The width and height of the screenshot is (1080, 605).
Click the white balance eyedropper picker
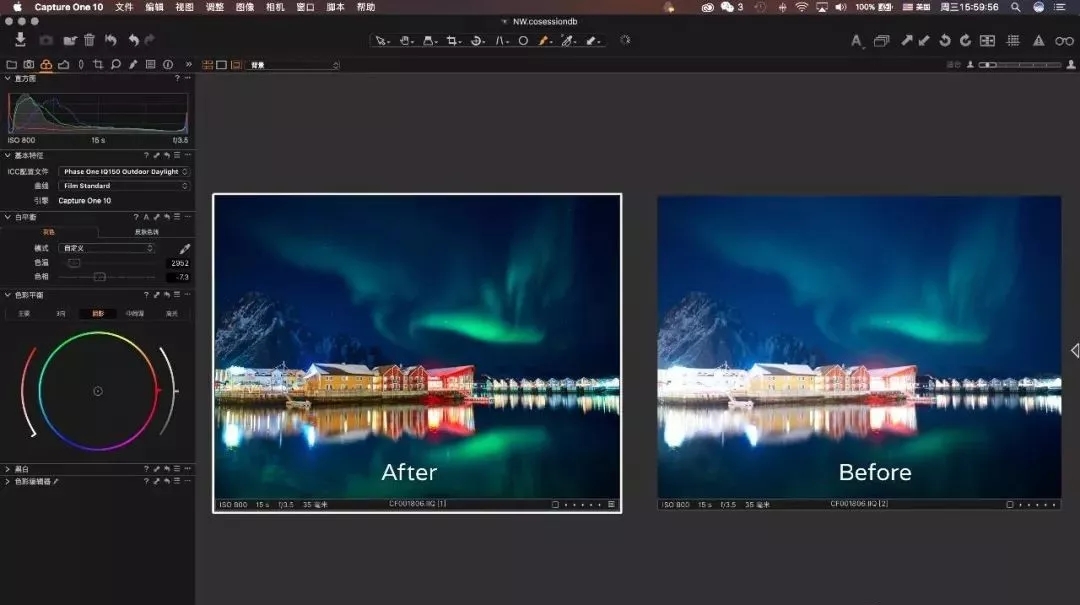pyautogui.click(x=185, y=248)
